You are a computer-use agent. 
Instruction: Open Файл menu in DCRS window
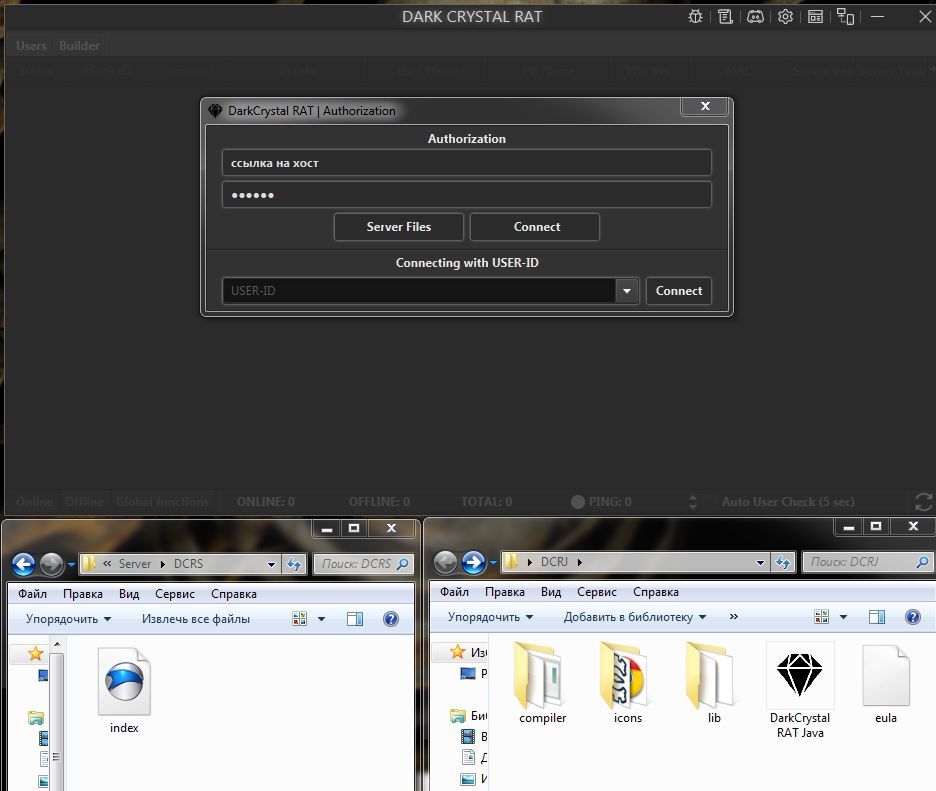(x=32, y=594)
